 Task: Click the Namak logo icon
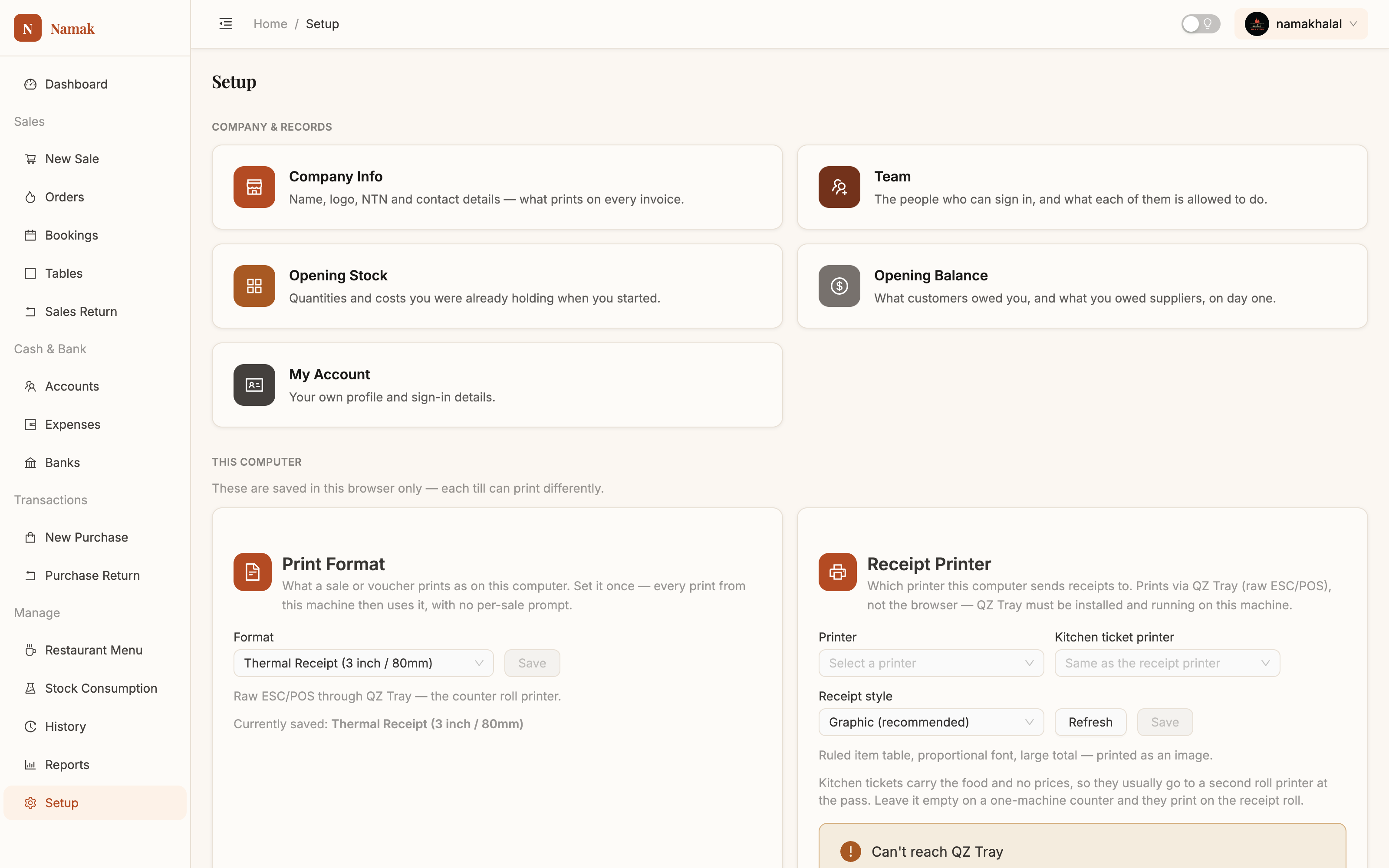(27, 28)
